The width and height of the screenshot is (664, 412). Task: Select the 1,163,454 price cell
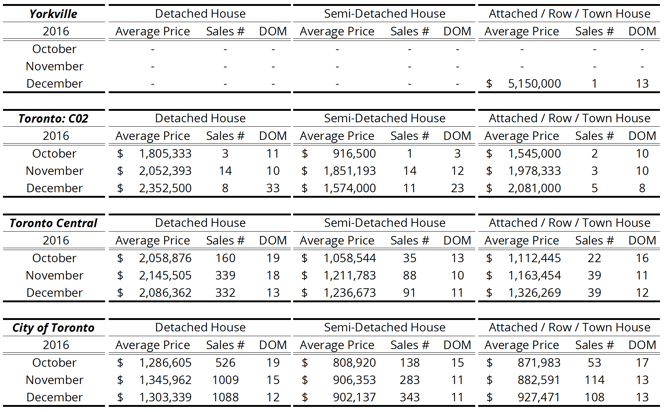(534, 275)
